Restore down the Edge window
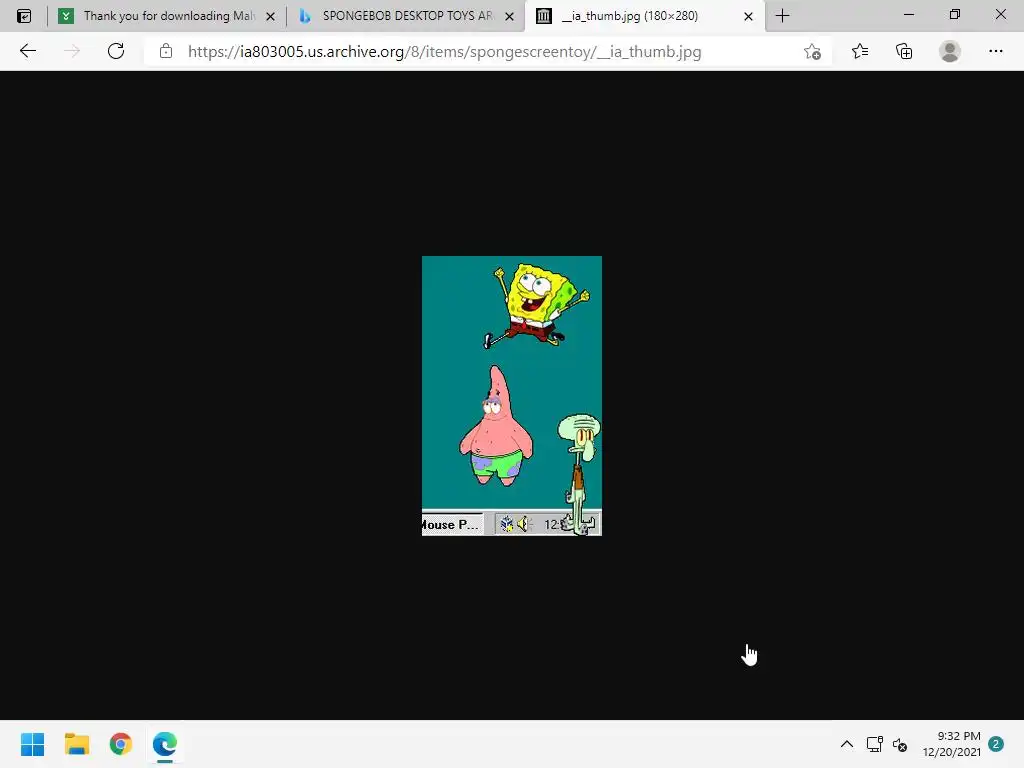The image size is (1024, 768). 955,14
